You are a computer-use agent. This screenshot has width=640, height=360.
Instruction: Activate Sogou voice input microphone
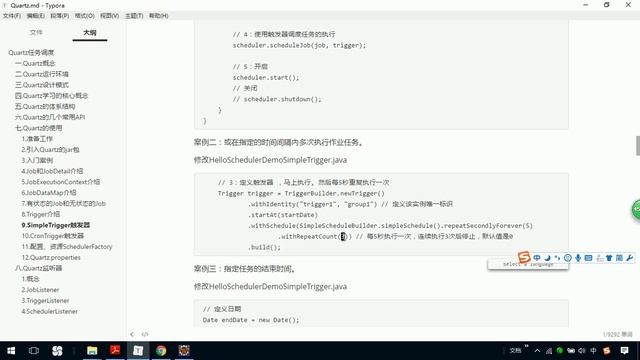(578, 258)
